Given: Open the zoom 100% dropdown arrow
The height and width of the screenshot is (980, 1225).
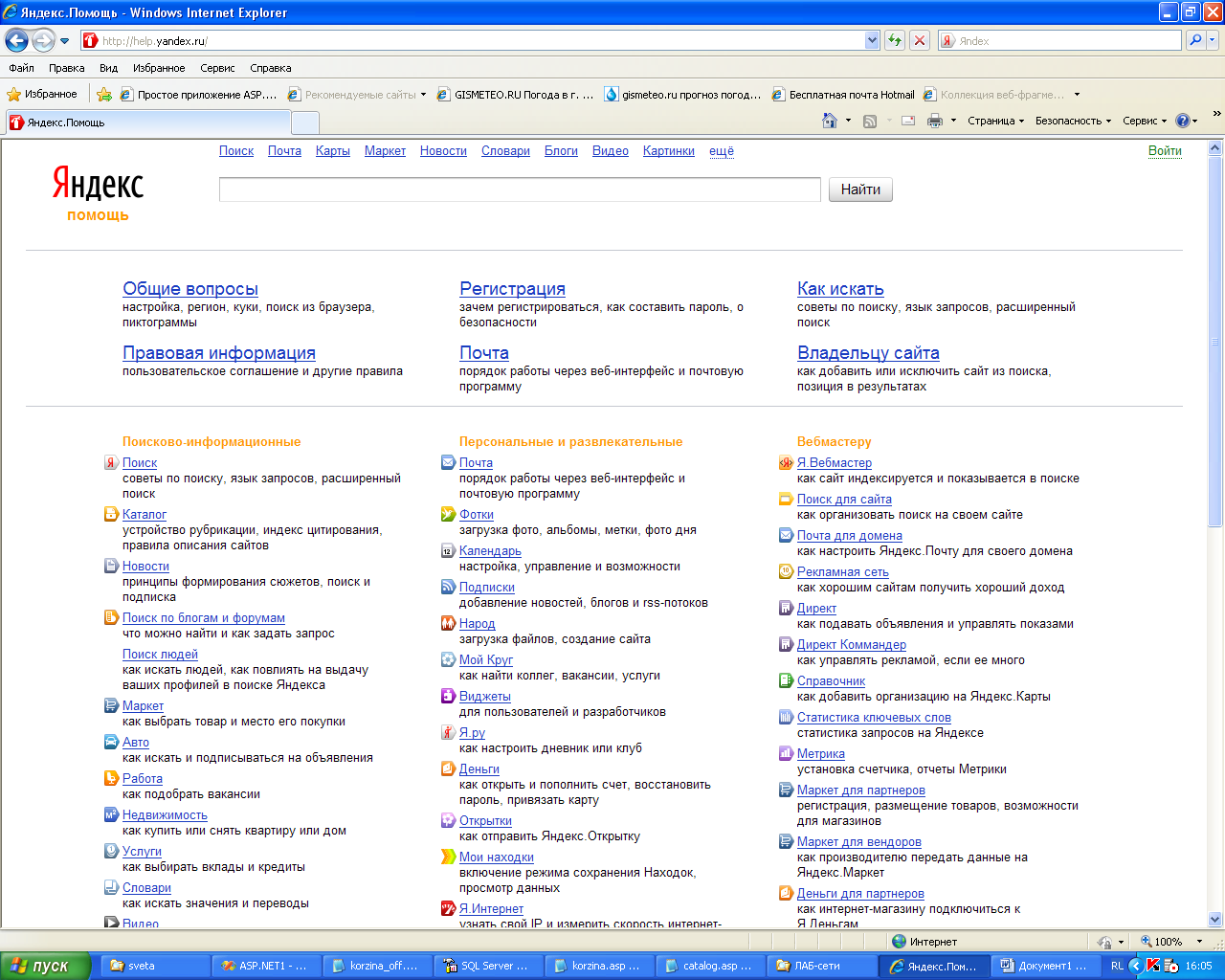Looking at the screenshot, I should pos(1199,942).
